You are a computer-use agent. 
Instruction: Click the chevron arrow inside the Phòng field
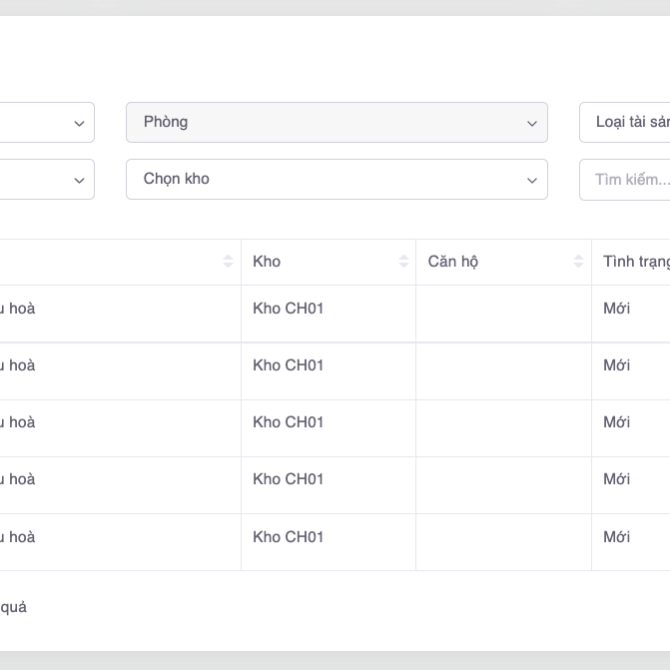(x=531, y=123)
